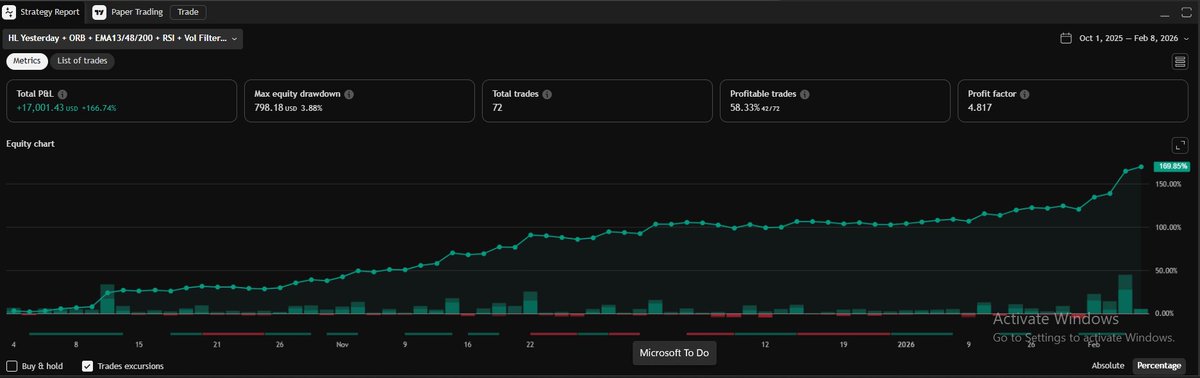
Task: Show info for Profit factor
Action: coord(1024,94)
